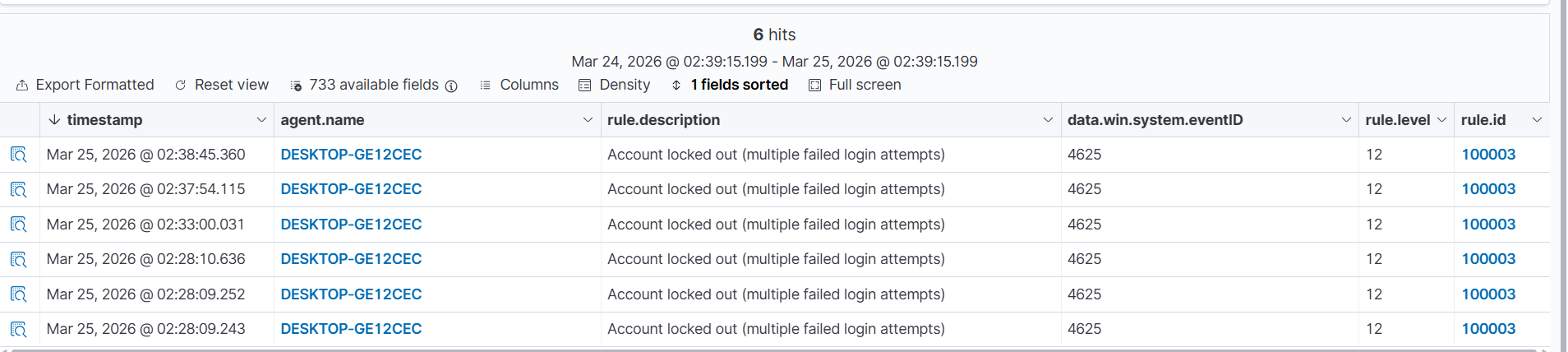This screenshot has height=352, width=1568.
Task: Expand the agent.name column menu
Action: (588, 120)
